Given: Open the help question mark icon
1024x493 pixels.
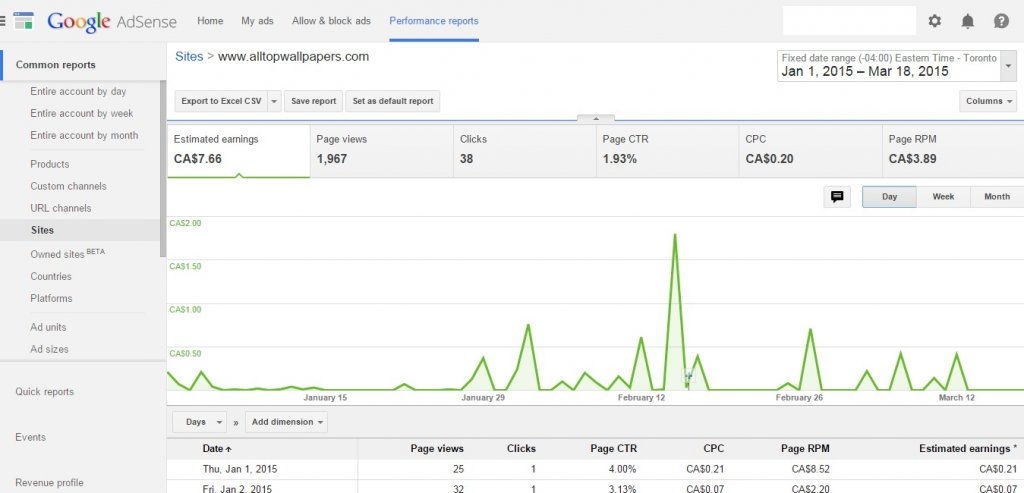Looking at the screenshot, I should pyautogui.click(x=1001, y=21).
